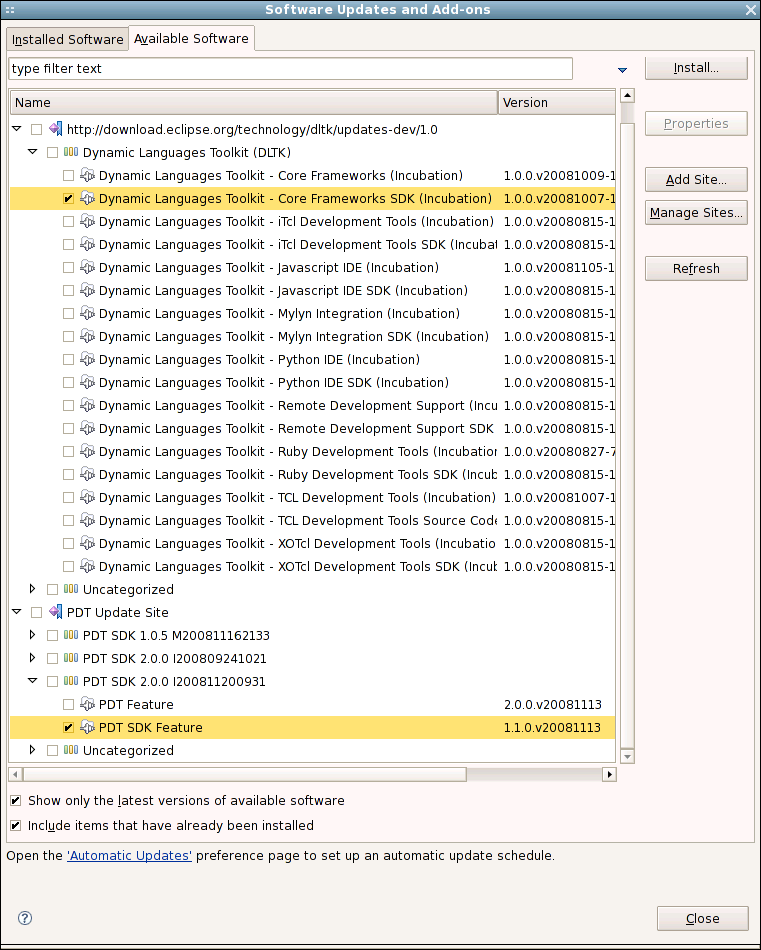Image resolution: width=761 pixels, height=950 pixels.
Task: Select the Available Software tab
Action: [x=191, y=38]
